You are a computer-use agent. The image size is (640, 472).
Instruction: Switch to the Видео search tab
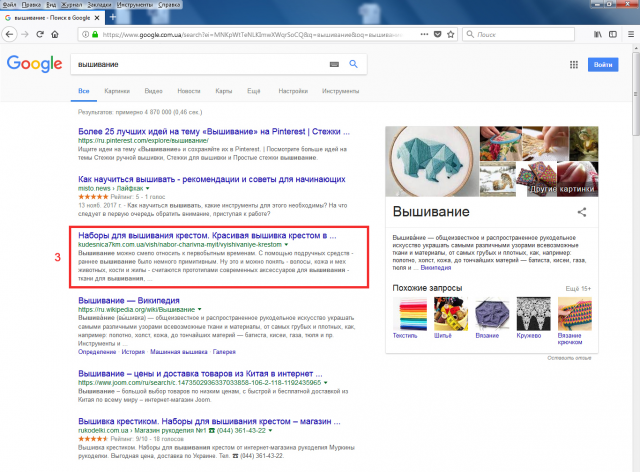click(153, 91)
